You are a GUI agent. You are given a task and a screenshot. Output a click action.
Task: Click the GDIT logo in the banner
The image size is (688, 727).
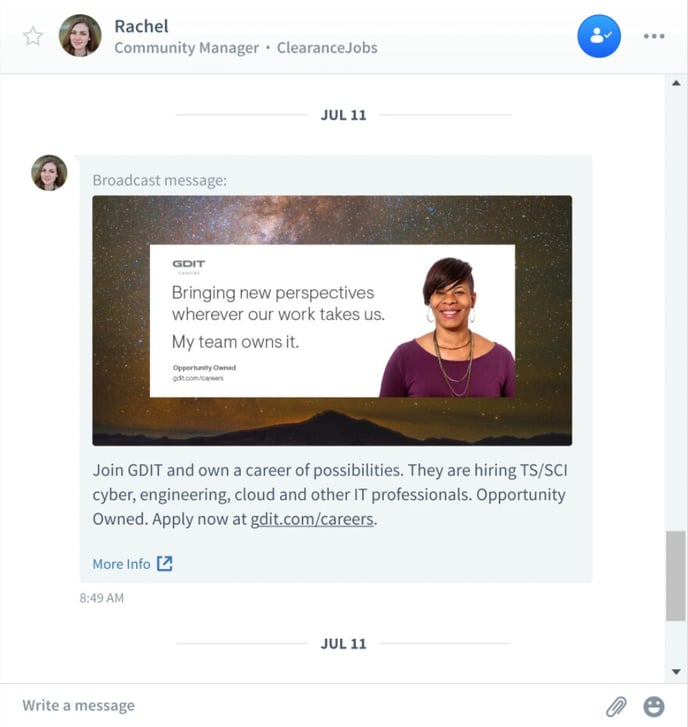tap(189, 265)
